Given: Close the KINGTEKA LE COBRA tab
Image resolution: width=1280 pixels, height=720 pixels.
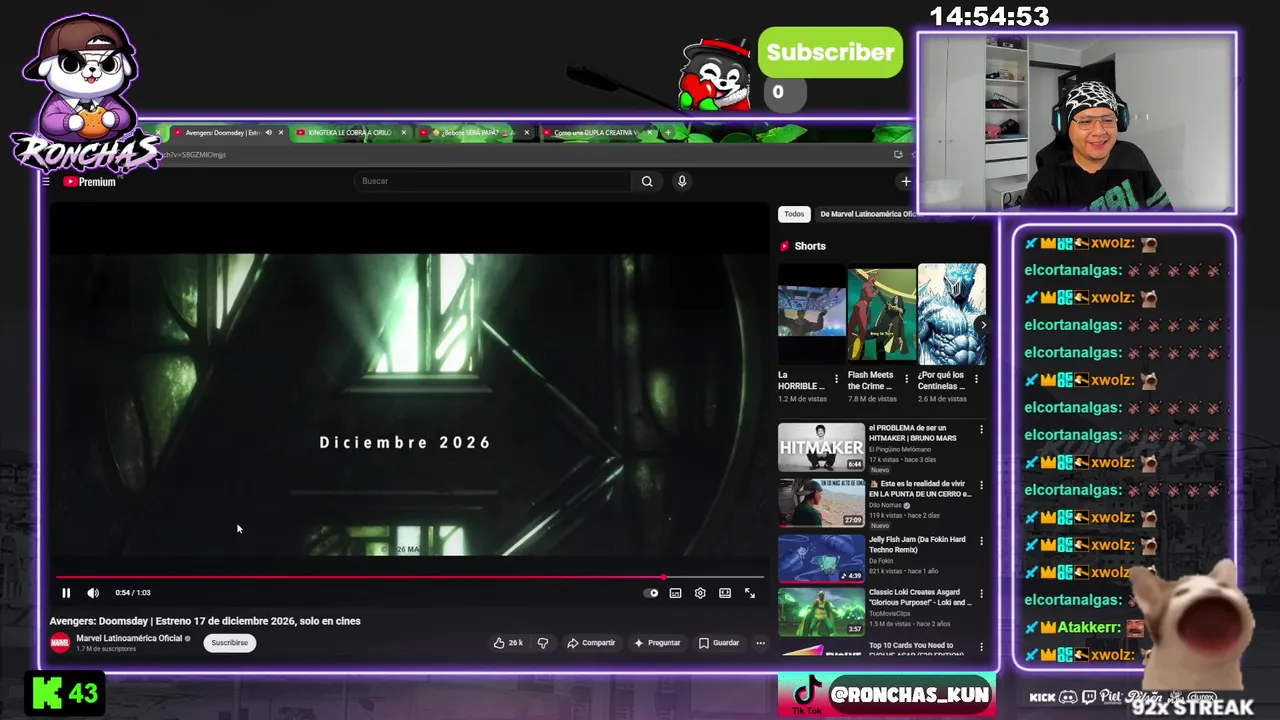Looking at the screenshot, I should (x=404, y=133).
